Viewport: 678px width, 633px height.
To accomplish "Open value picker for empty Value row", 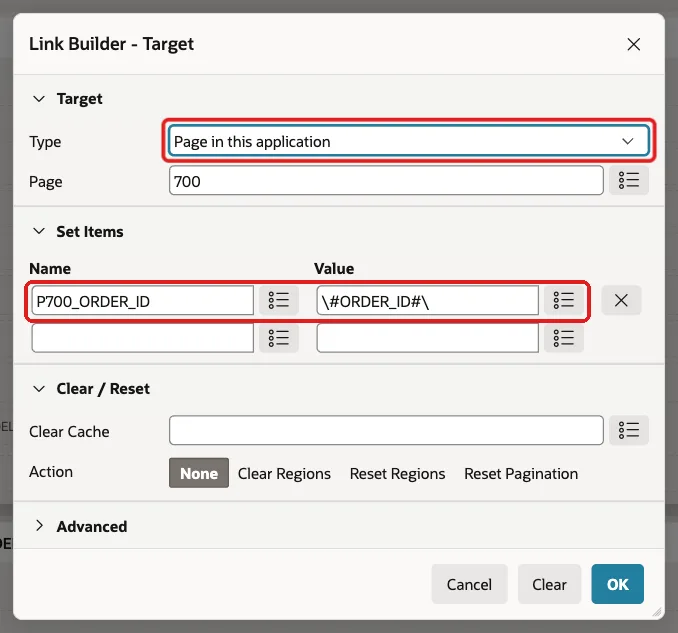I will pyautogui.click(x=564, y=338).
